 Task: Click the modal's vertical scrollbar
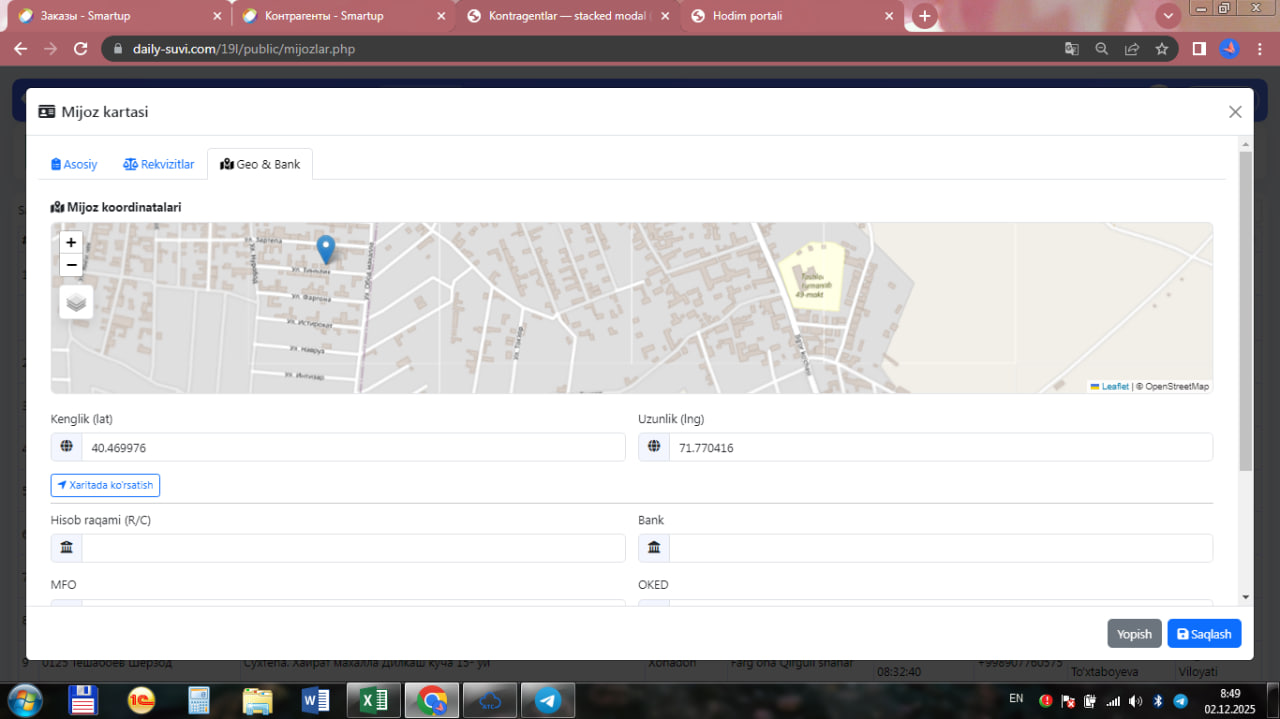coord(1245,310)
